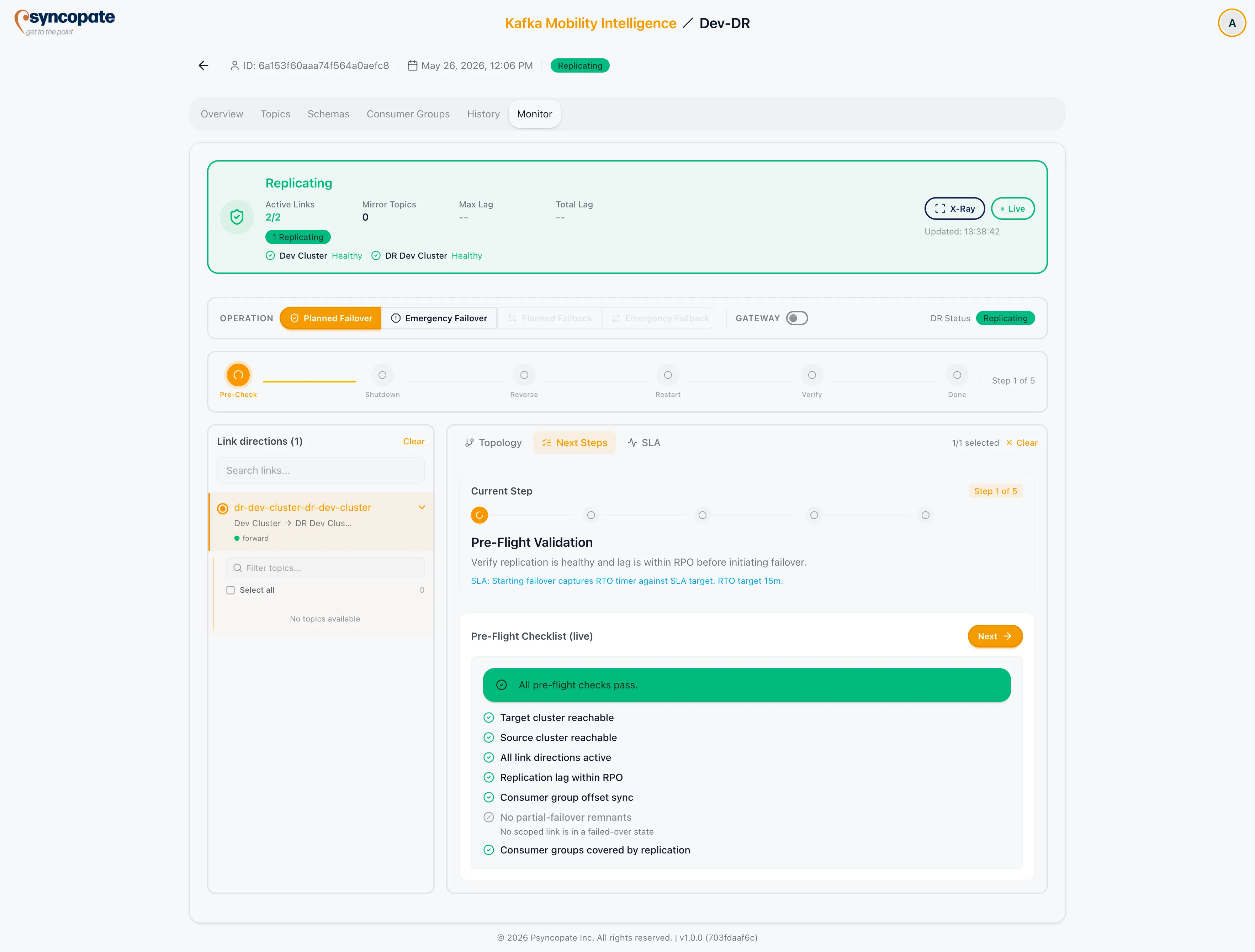Click the DR Dev Cluster health check icon
The image size is (1255, 952).
(x=376, y=256)
